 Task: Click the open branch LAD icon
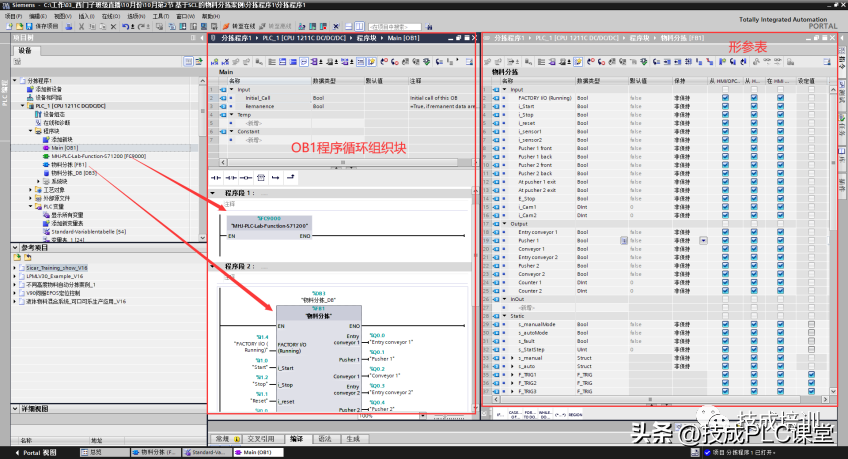[x=276, y=177]
